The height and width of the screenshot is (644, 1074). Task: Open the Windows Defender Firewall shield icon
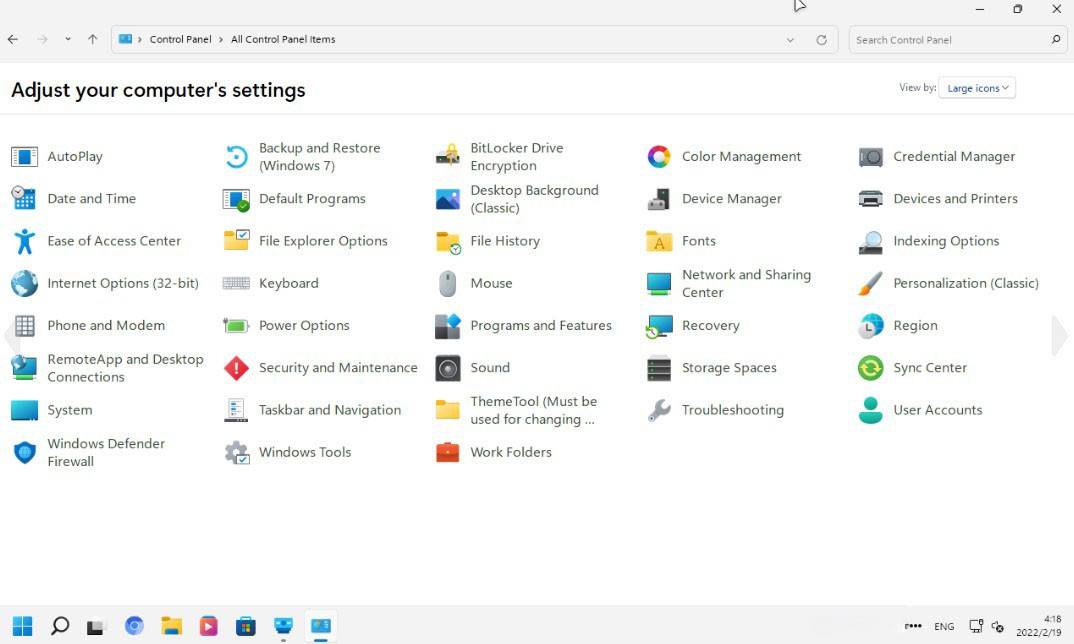(25, 453)
